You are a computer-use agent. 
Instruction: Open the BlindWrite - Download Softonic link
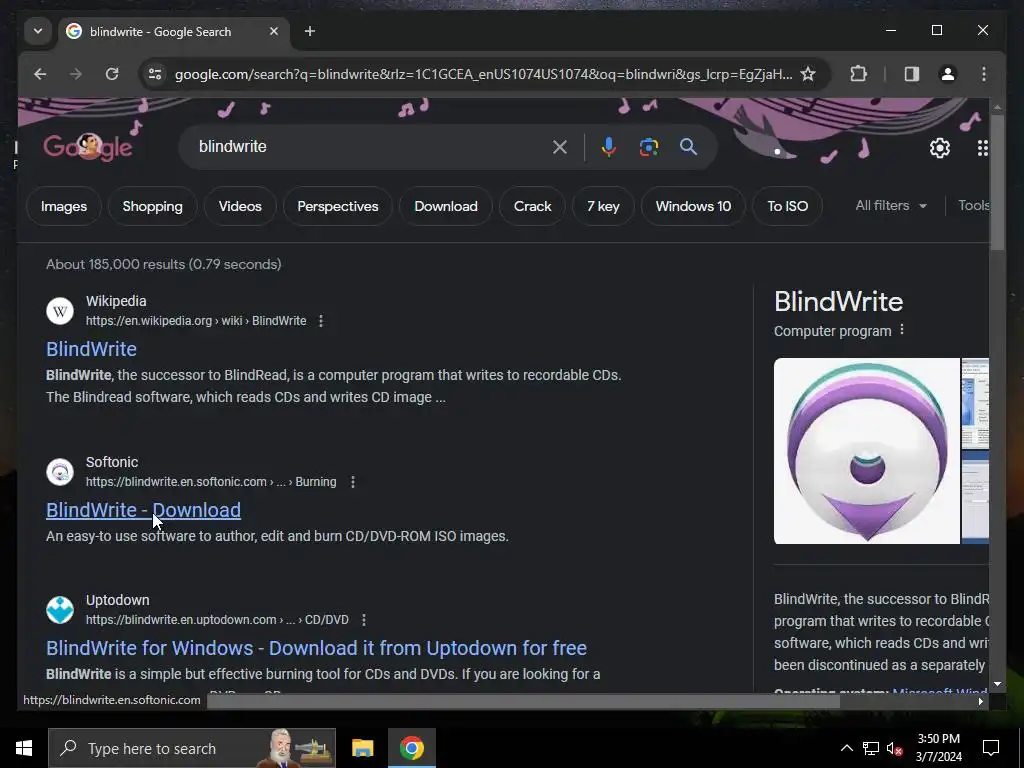144,510
